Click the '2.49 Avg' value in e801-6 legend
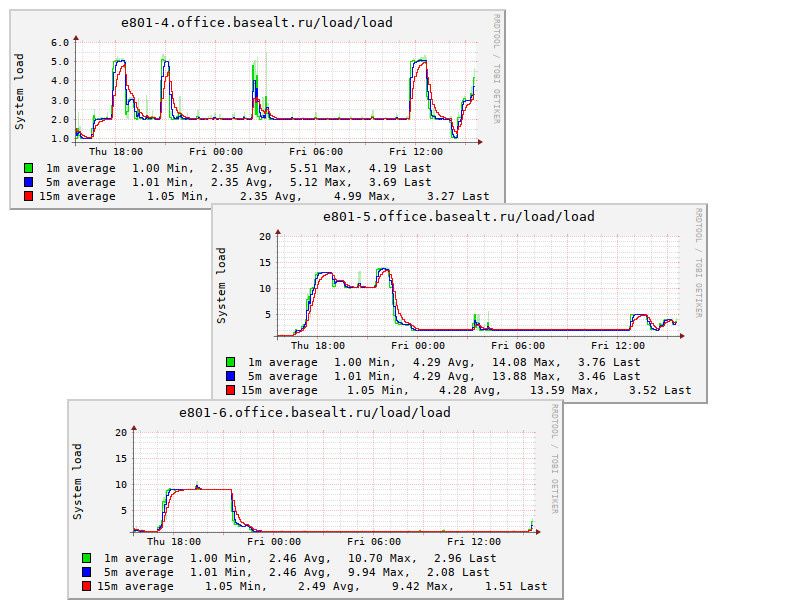800x600 pixels. [x=328, y=586]
